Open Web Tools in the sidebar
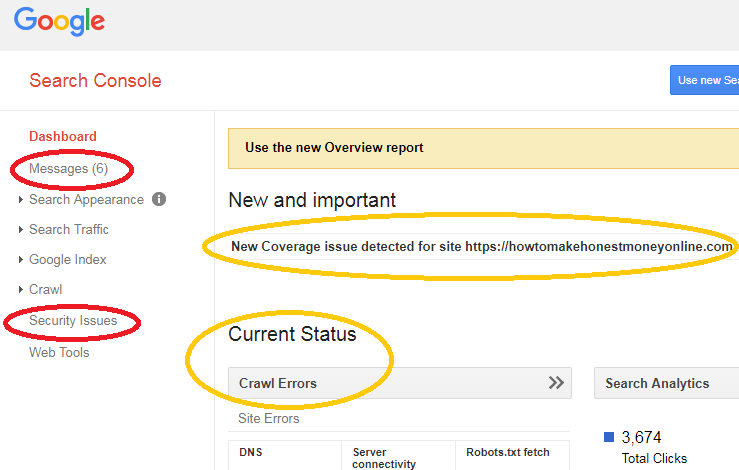Image resolution: width=739 pixels, height=470 pixels. [59, 352]
